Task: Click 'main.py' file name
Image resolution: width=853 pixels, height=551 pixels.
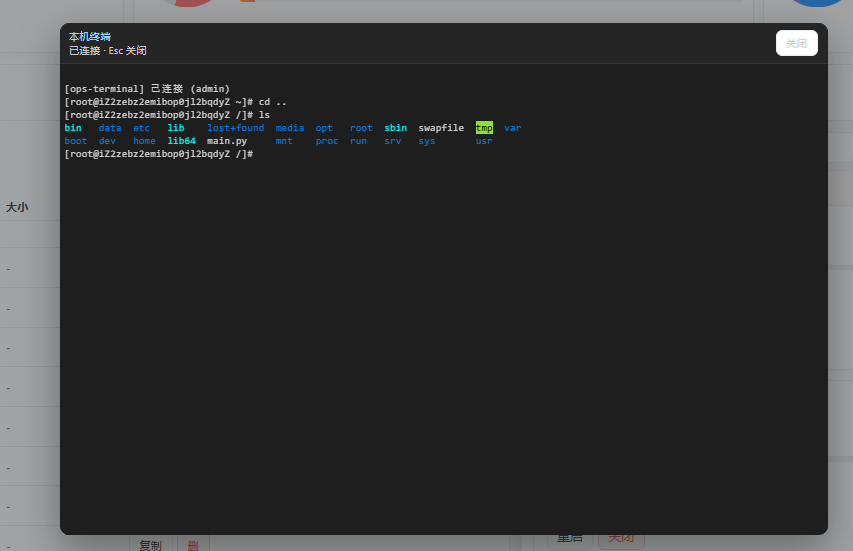Action: 227,141
